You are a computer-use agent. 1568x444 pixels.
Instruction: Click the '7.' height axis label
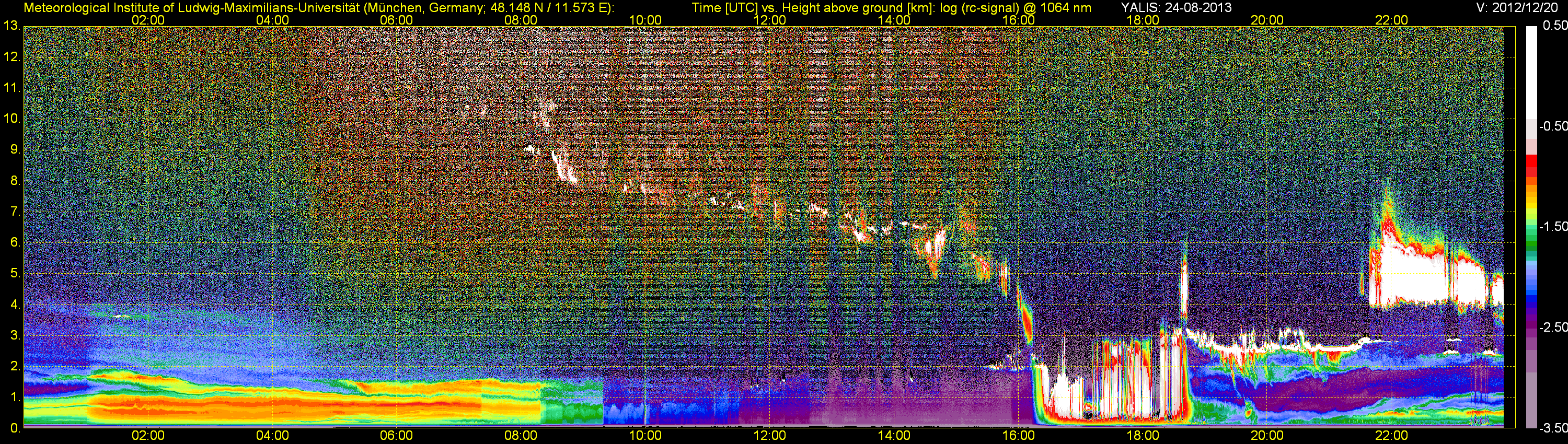tap(15, 212)
